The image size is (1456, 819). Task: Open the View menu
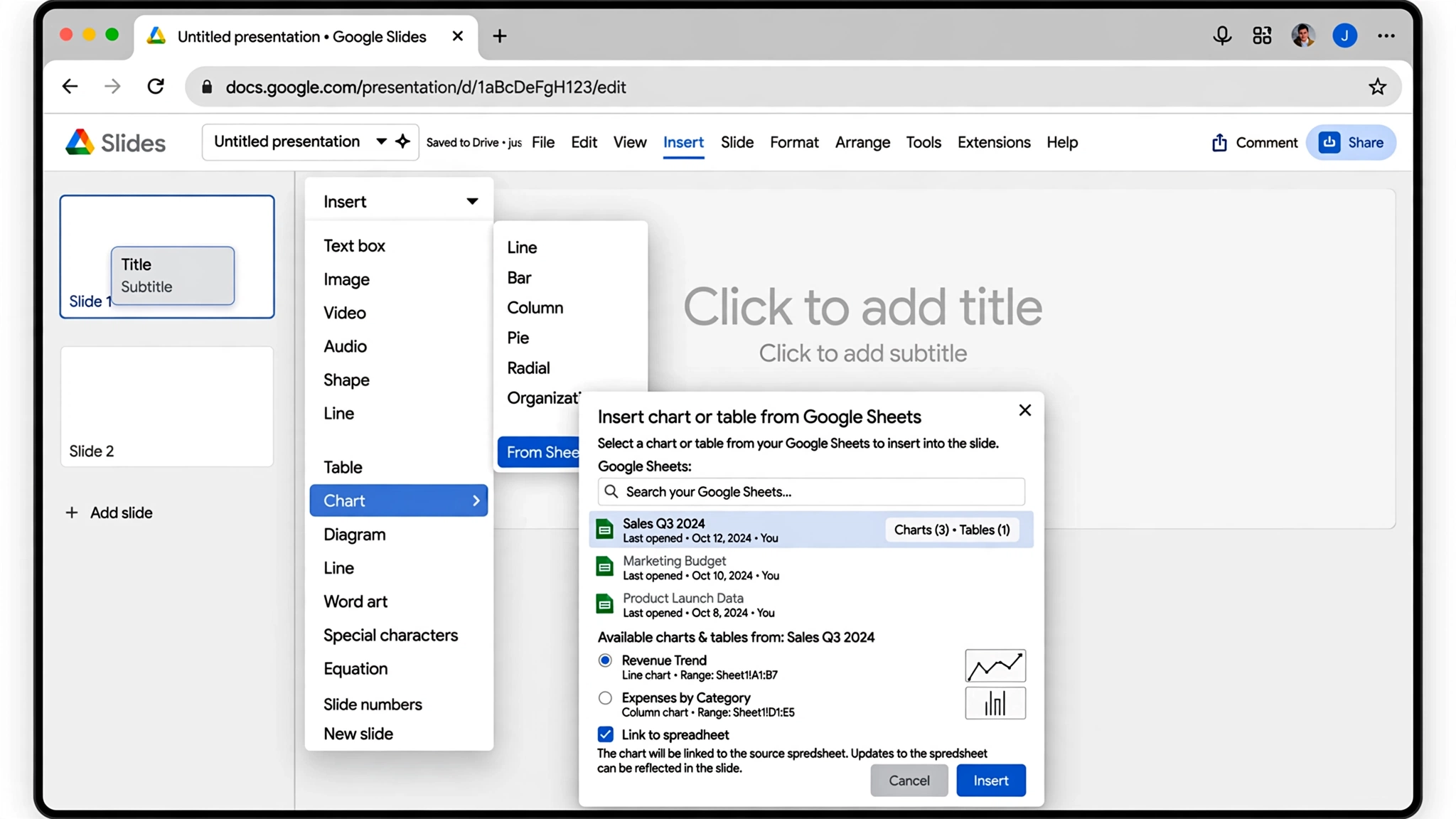[630, 142]
